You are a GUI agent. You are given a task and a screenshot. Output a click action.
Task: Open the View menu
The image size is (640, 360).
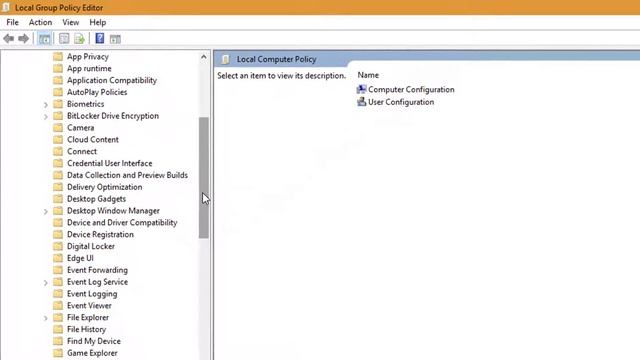click(71, 22)
